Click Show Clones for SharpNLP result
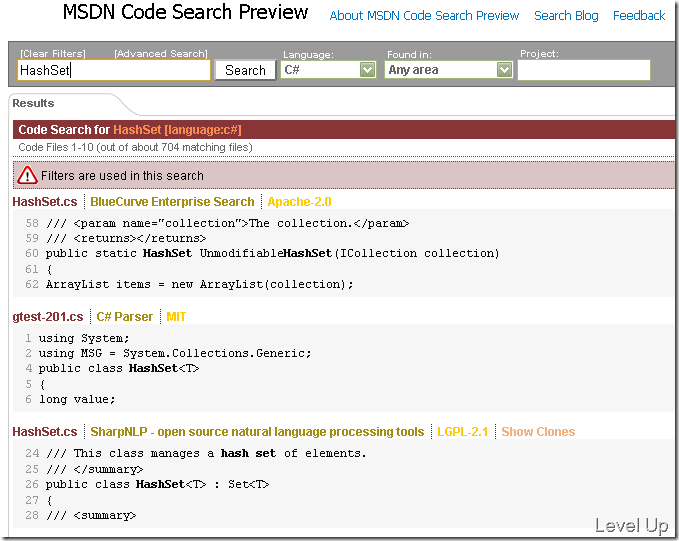679x541 pixels. pyautogui.click(x=538, y=432)
